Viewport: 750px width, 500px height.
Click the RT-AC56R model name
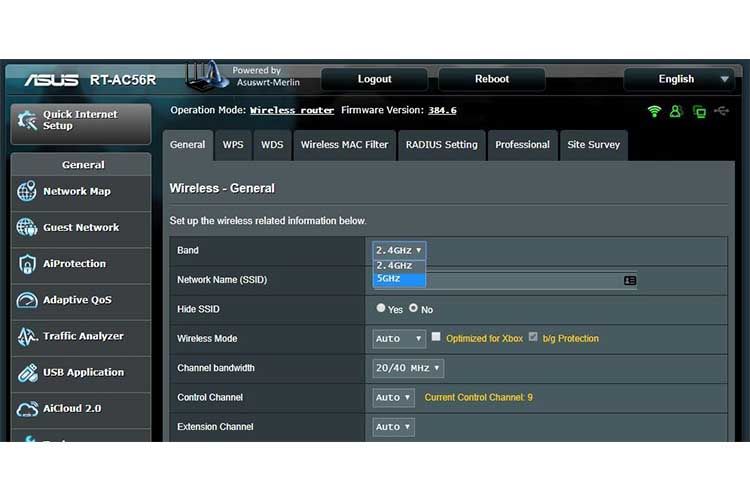(123, 80)
